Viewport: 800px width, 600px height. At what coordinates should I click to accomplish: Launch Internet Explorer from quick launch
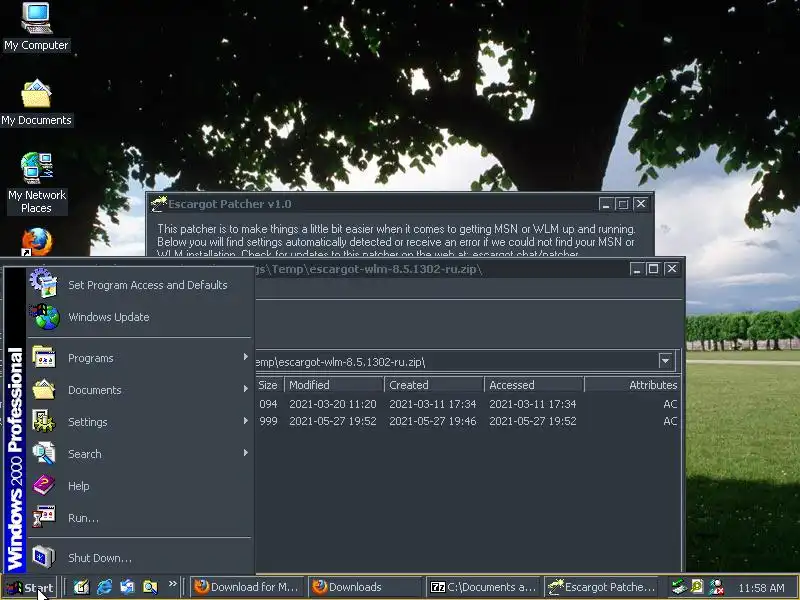[104, 587]
